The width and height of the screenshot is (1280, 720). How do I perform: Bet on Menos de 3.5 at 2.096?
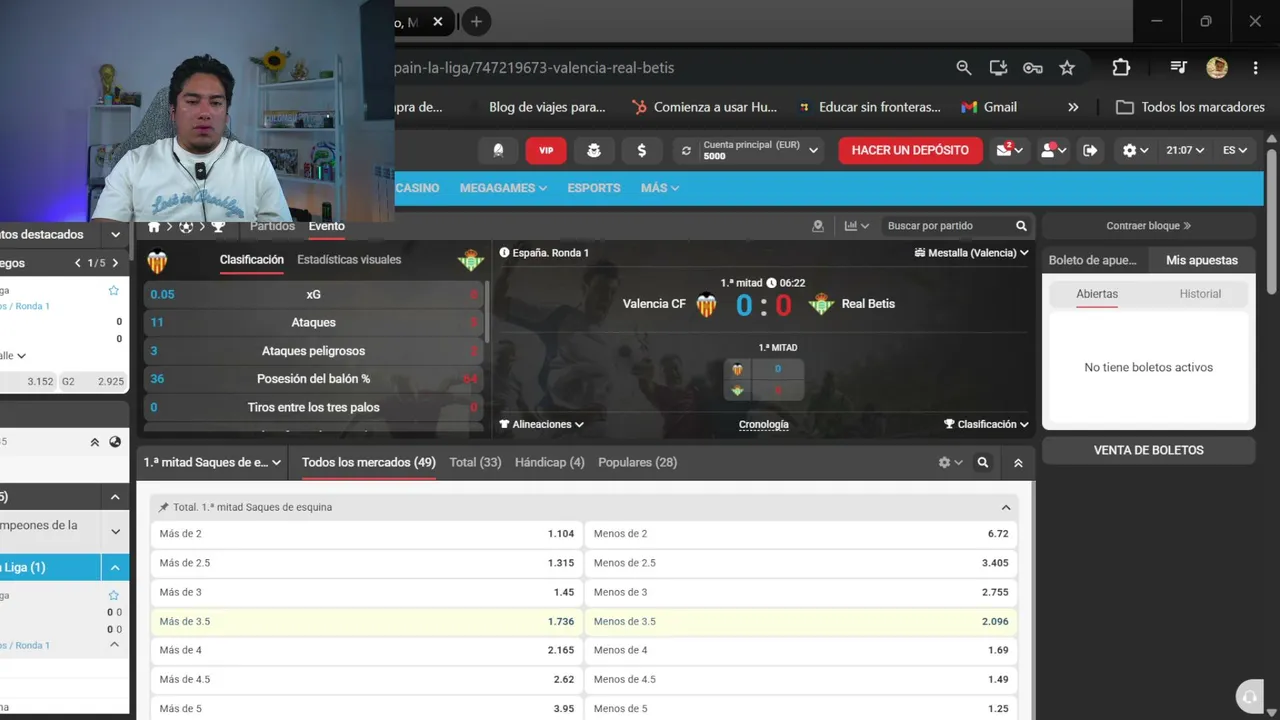[801, 621]
